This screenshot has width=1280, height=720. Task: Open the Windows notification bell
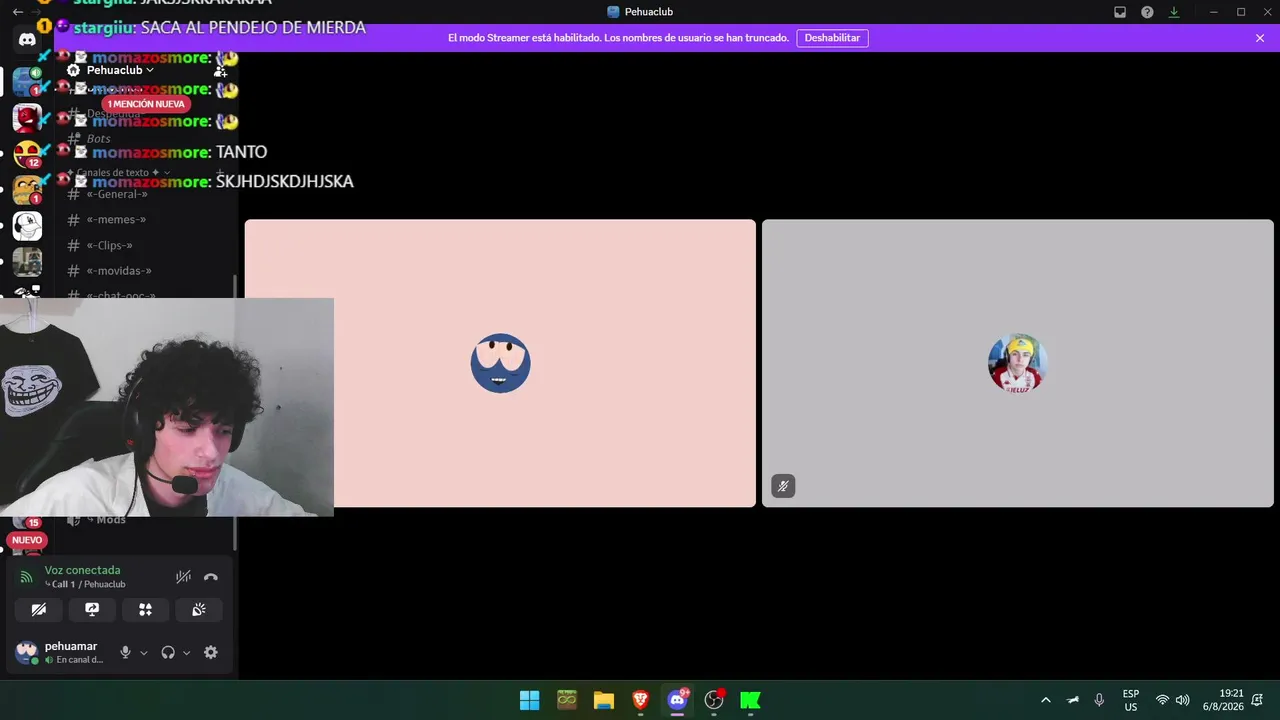(1257, 700)
